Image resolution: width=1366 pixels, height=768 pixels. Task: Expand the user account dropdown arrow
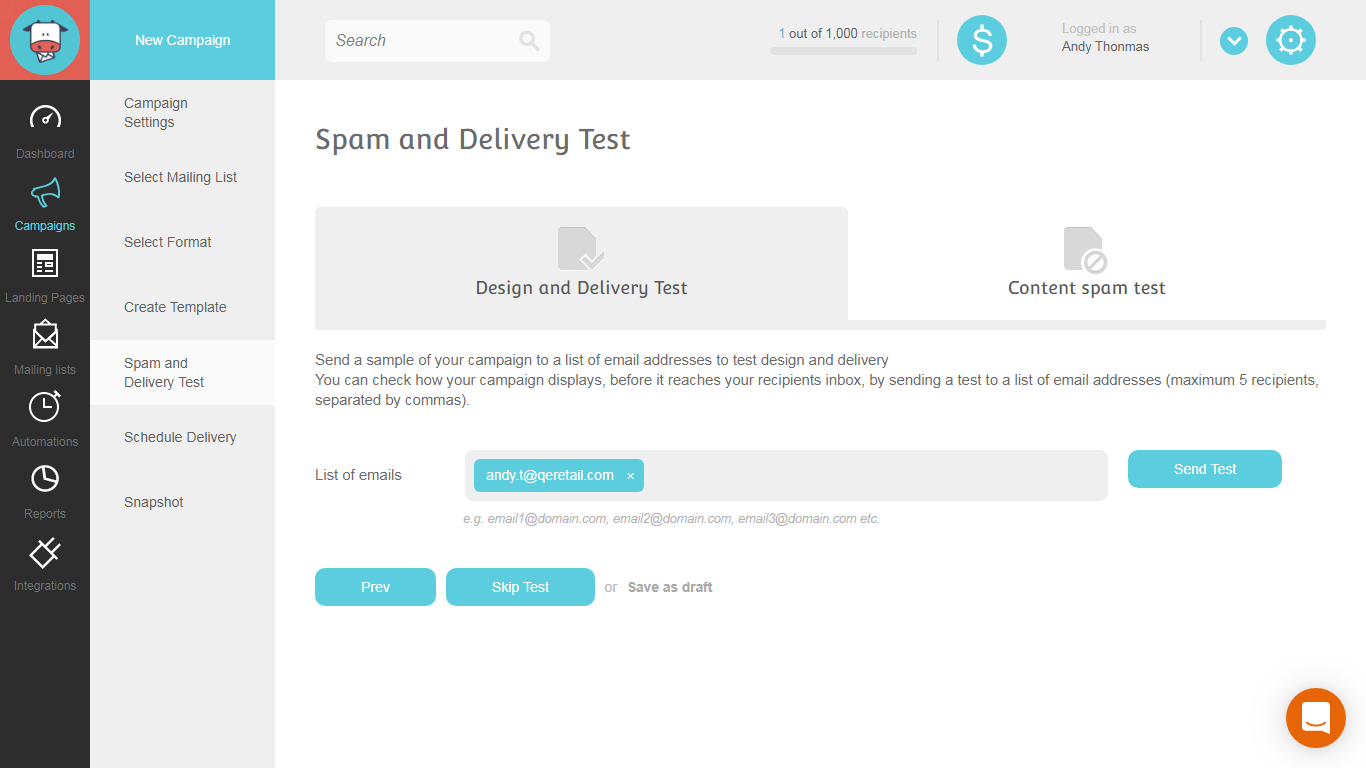click(1233, 41)
